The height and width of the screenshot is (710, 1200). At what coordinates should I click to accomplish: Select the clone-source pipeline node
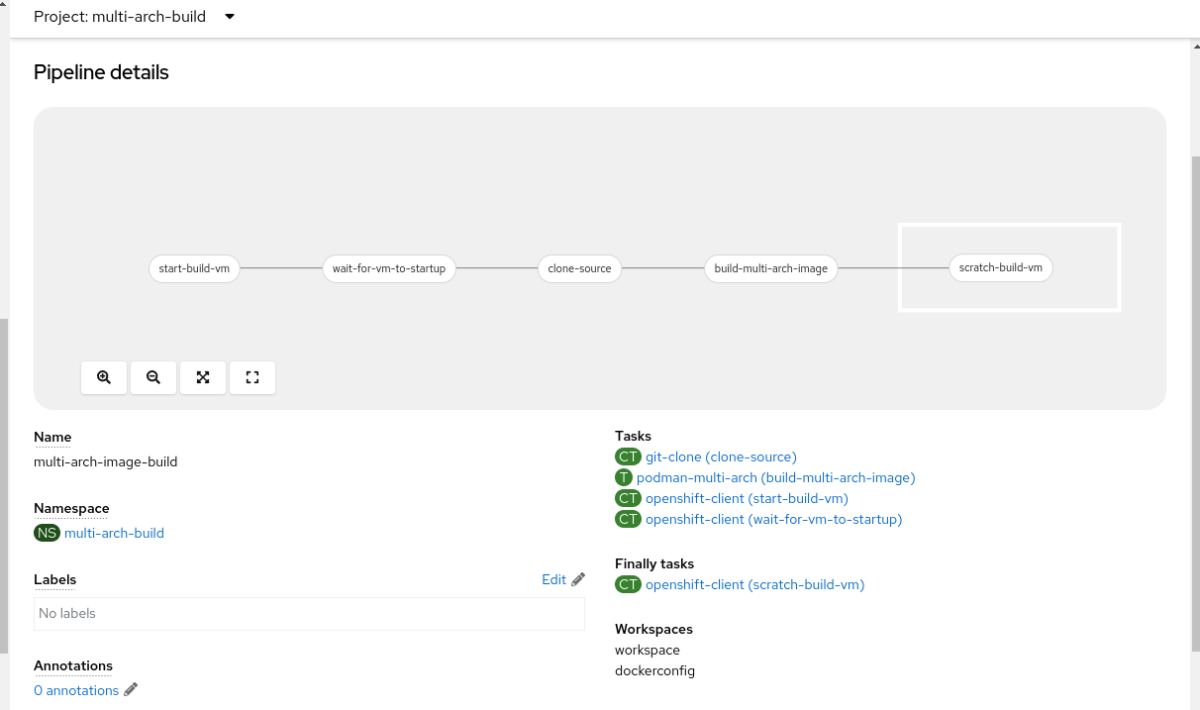tap(579, 268)
